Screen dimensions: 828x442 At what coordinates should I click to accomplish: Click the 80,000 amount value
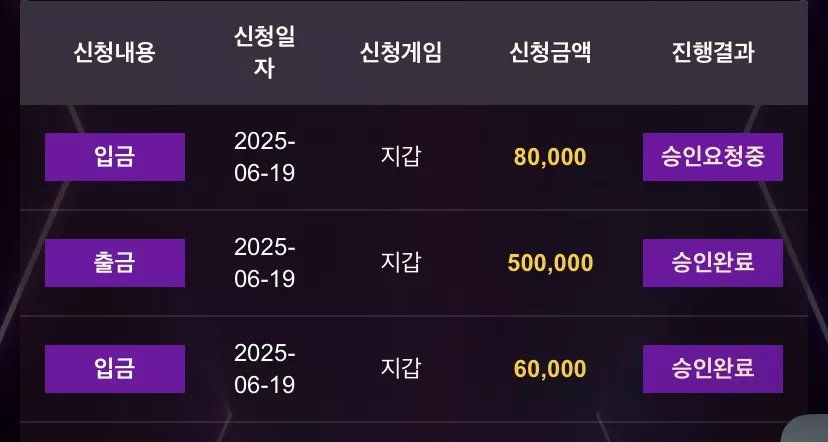tap(550, 157)
